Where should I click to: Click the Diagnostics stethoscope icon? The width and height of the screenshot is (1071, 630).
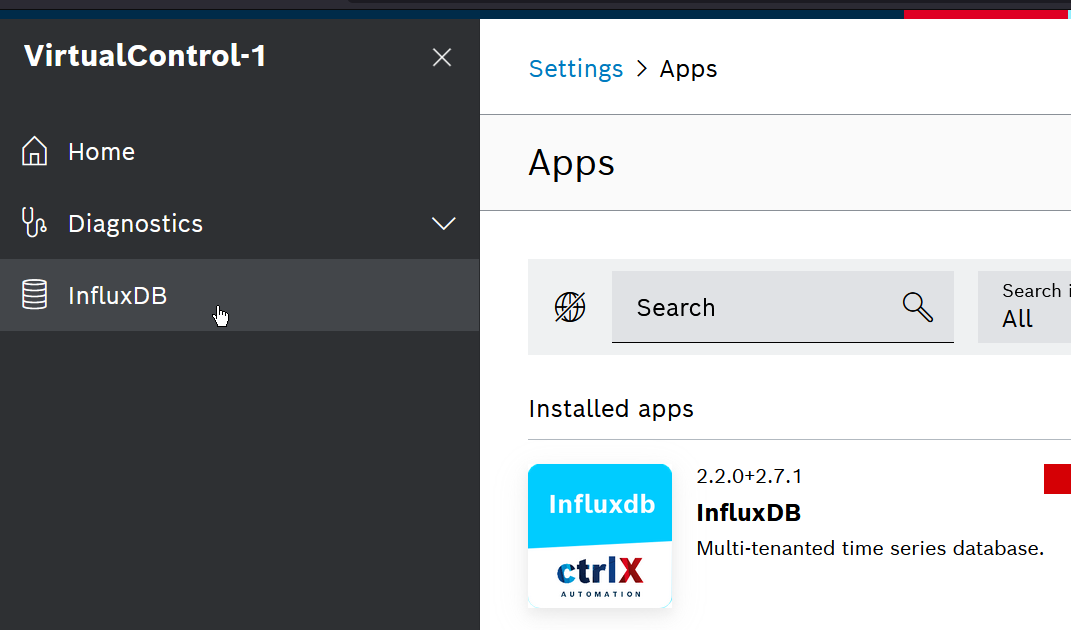click(34, 223)
